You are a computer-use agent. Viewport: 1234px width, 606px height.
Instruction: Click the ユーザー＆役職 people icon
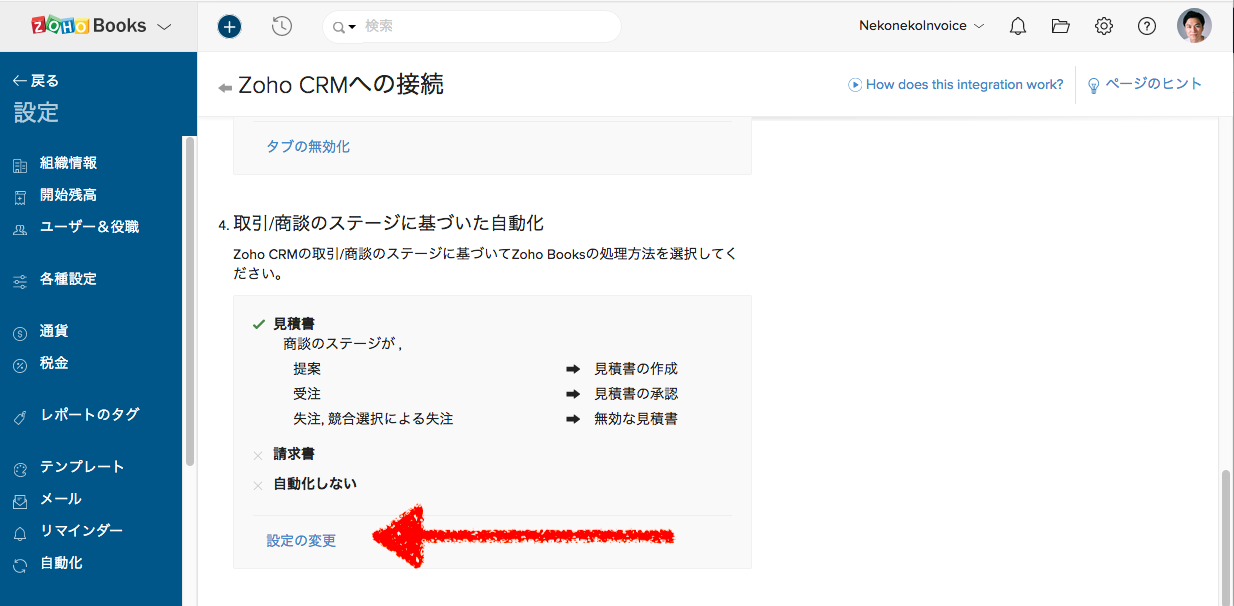tap(20, 229)
